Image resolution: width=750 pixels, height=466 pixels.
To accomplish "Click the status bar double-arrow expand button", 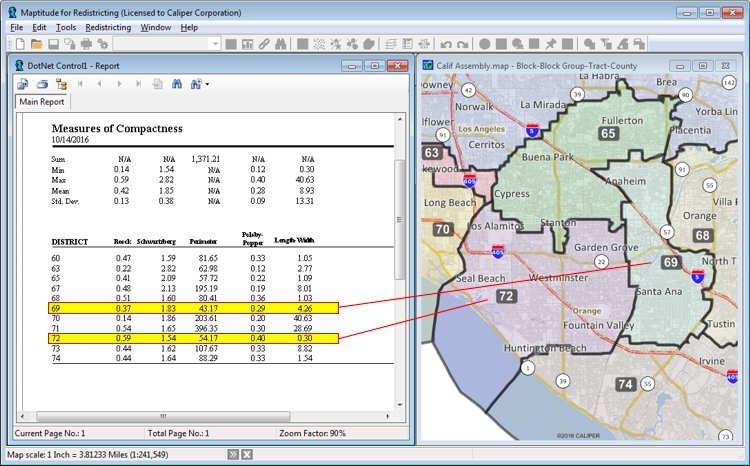I will click(x=232, y=454).
